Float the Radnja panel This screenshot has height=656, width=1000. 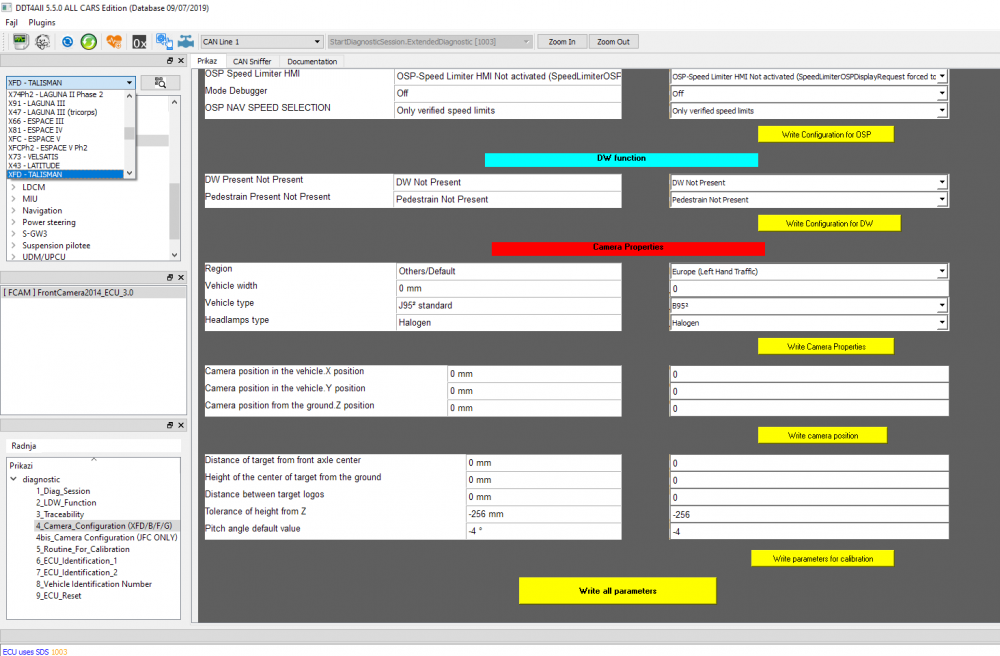point(170,425)
